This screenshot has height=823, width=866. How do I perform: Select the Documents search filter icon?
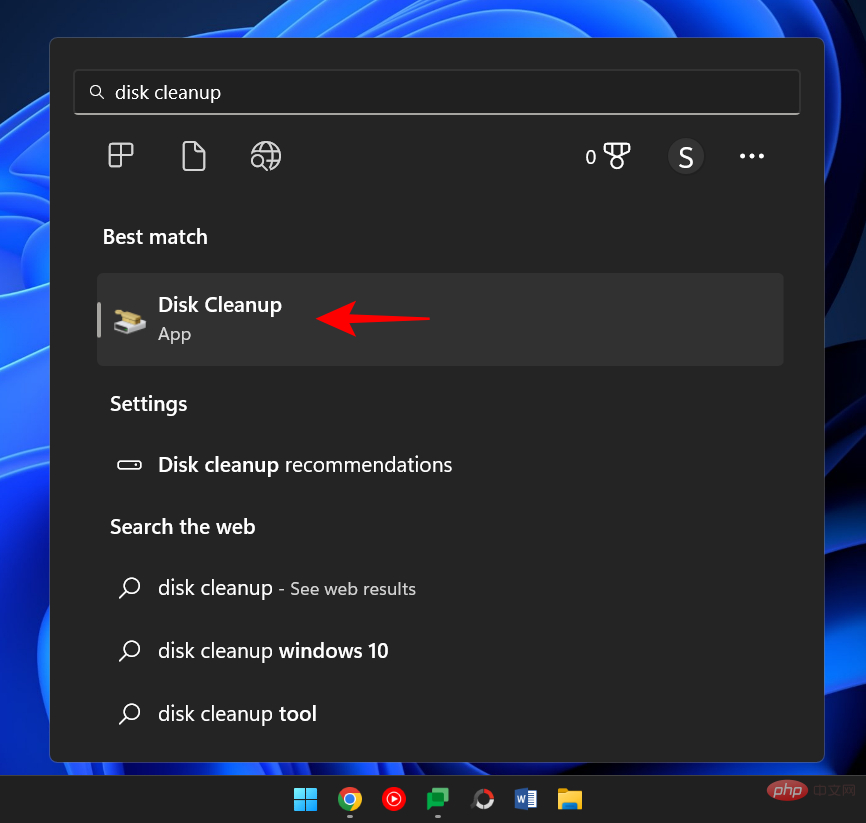[x=193, y=156]
